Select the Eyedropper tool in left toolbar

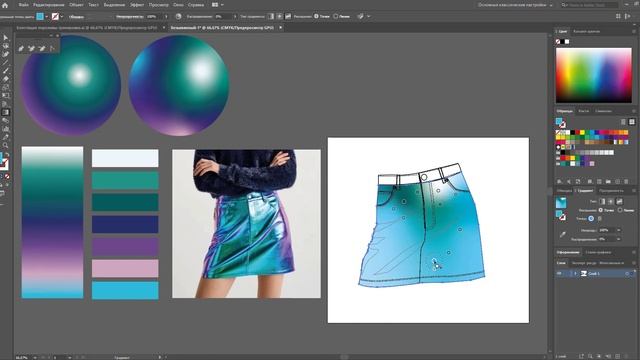click(x=5, y=137)
